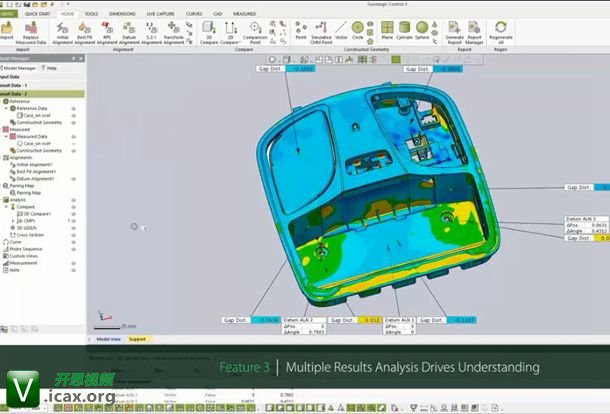This screenshot has width=610, height=414.
Task: Click the Datum ALN 2 annotation label
Action: pyautogui.click(x=304, y=320)
